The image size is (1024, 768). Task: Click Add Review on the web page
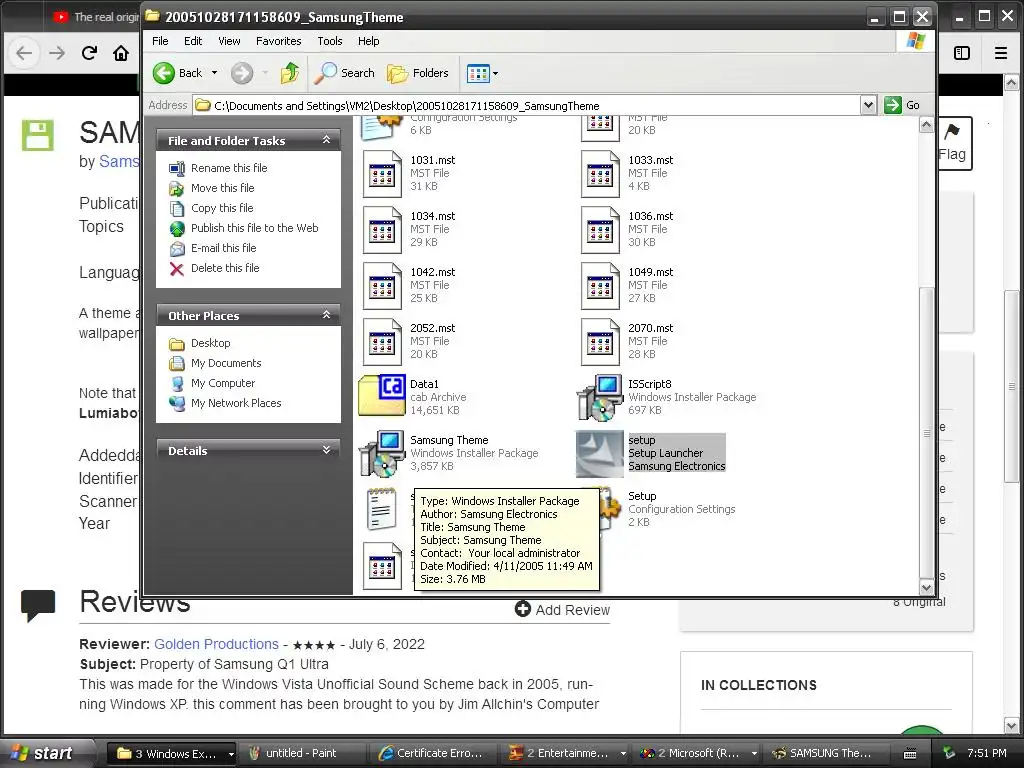tap(562, 609)
